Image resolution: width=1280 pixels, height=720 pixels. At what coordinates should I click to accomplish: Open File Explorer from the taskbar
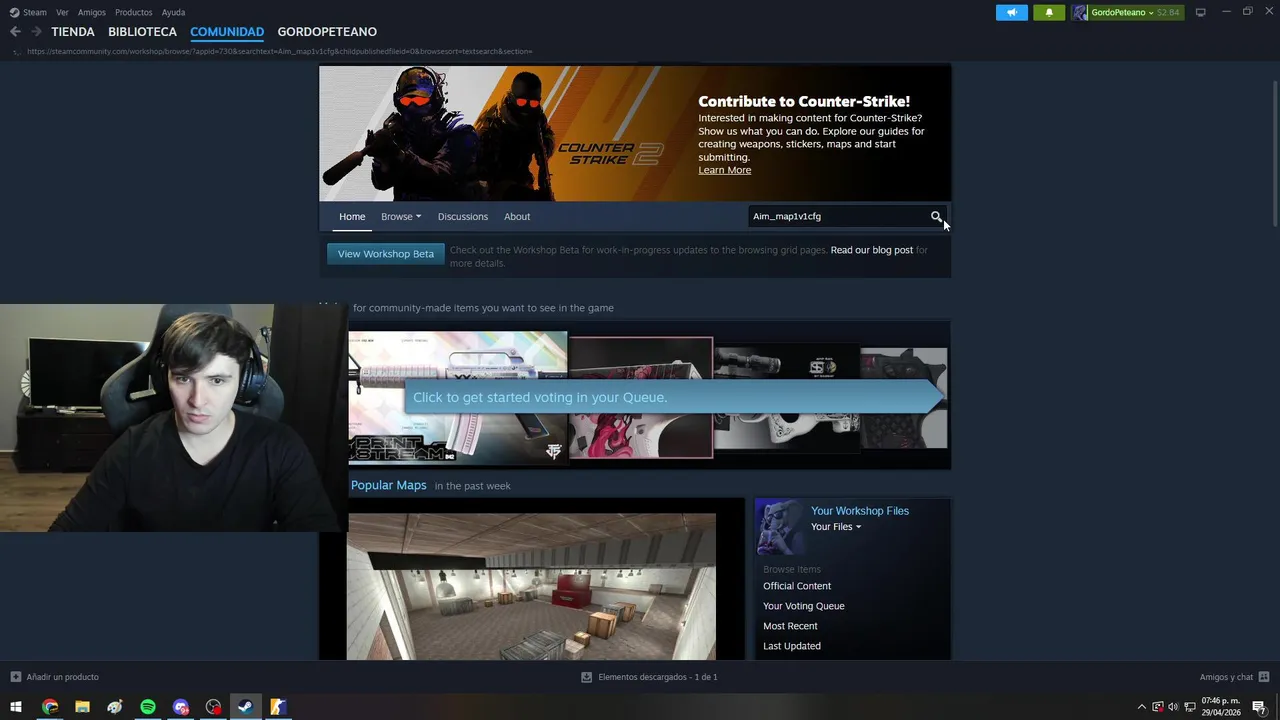[82, 707]
